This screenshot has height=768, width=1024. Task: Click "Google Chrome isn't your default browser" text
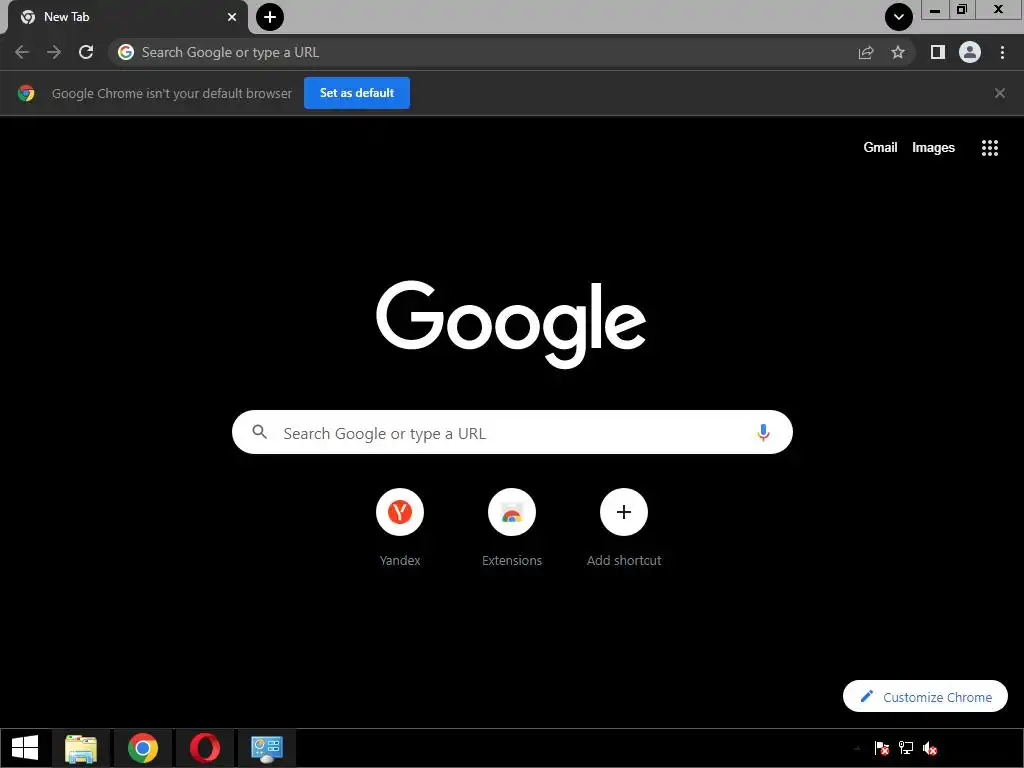pos(172,93)
